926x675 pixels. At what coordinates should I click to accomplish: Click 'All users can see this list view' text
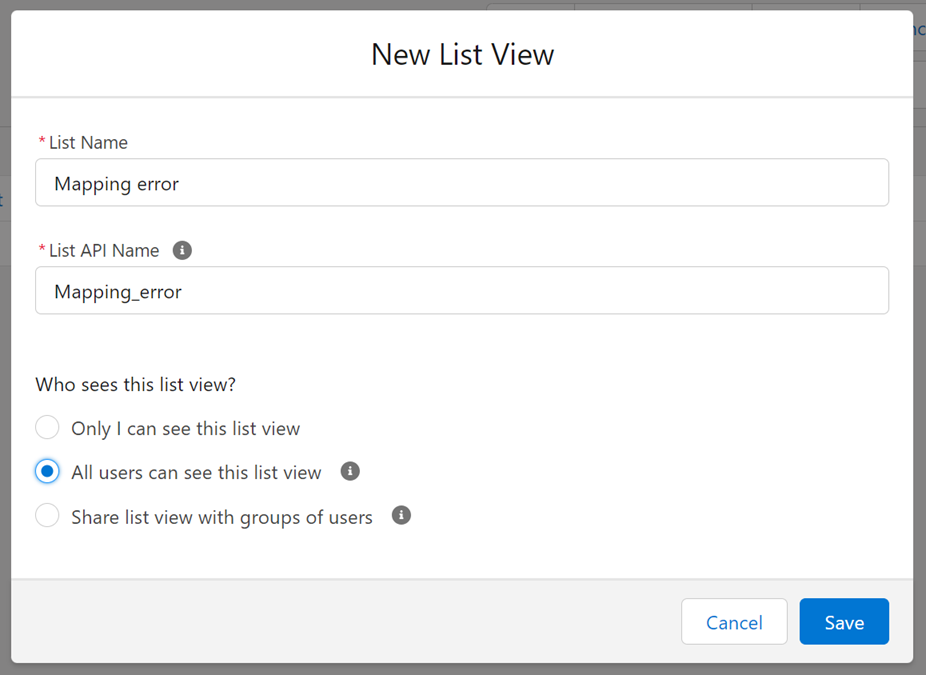click(x=196, y=472)
